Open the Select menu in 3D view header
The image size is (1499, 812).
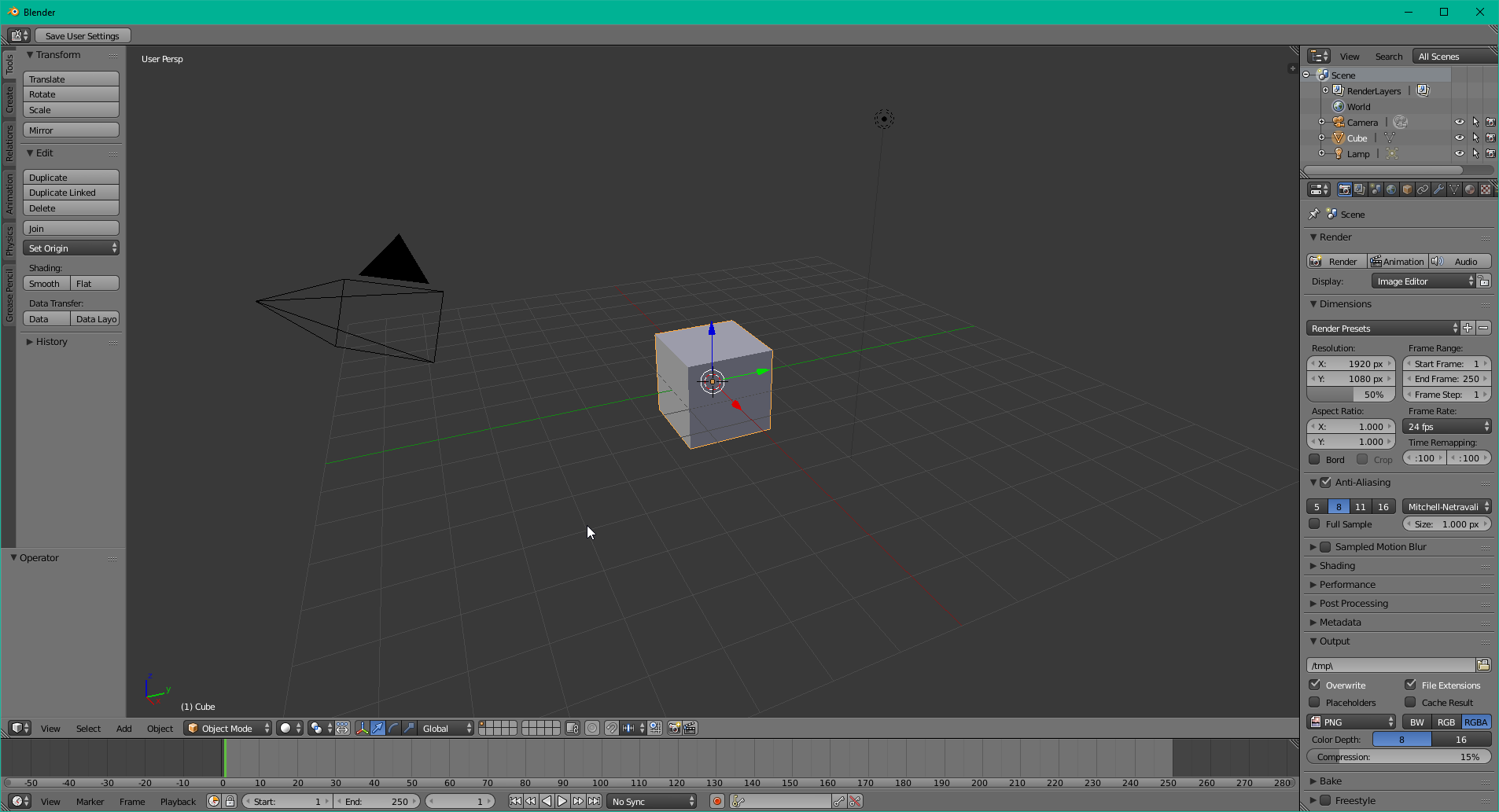[88, 728]
